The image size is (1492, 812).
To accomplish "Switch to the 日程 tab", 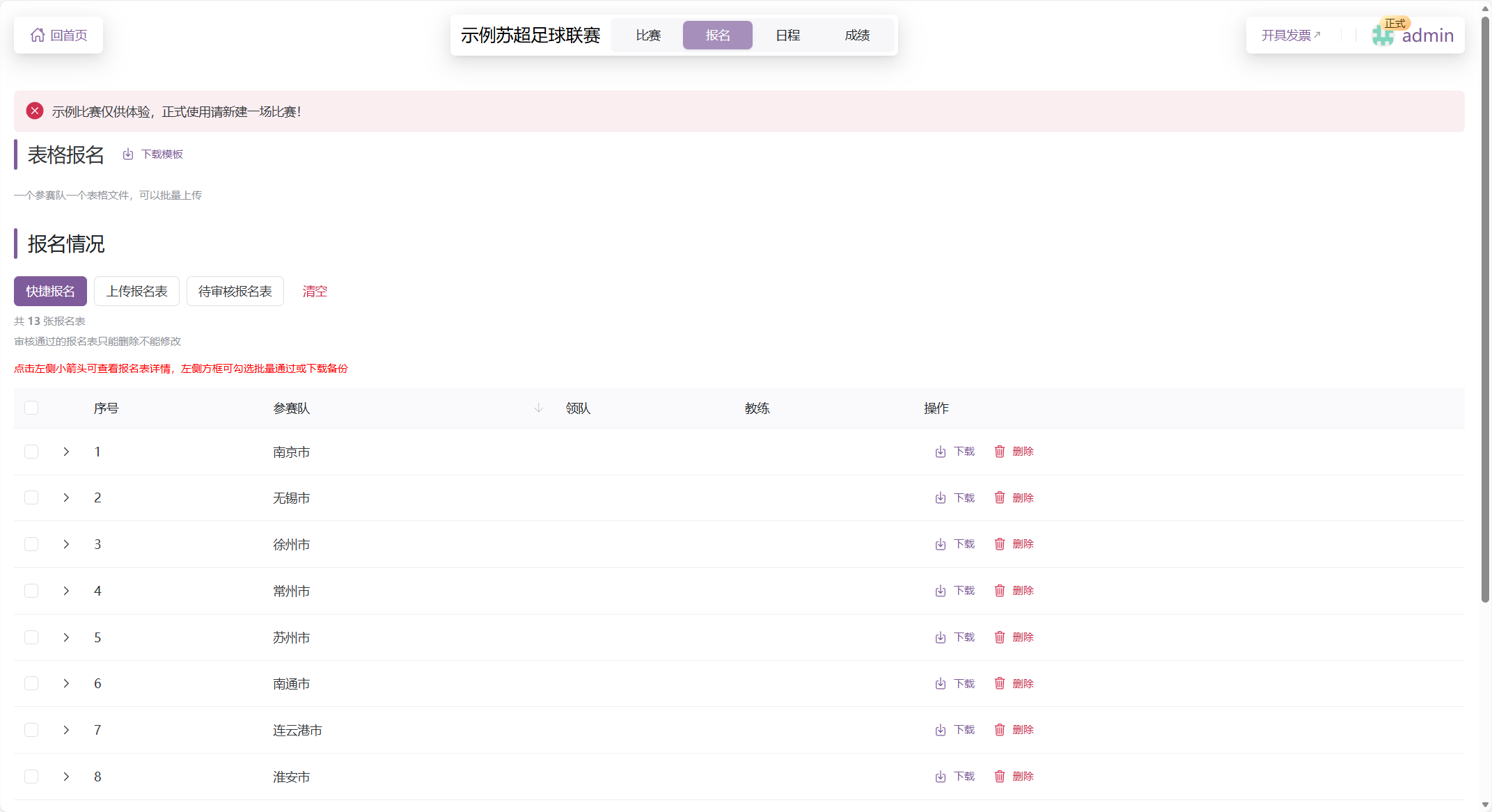I will 787,35.
